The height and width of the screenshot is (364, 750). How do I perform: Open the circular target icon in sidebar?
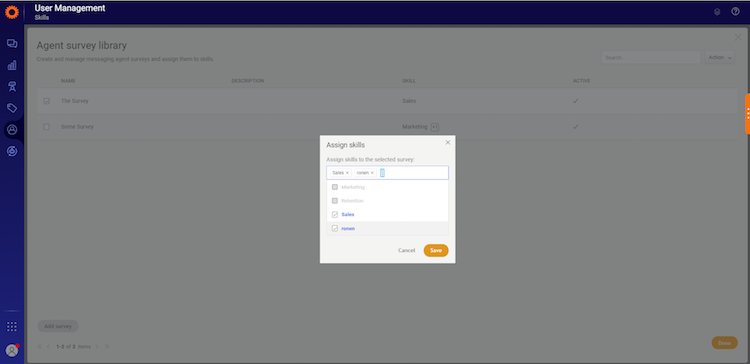[12, 151]
